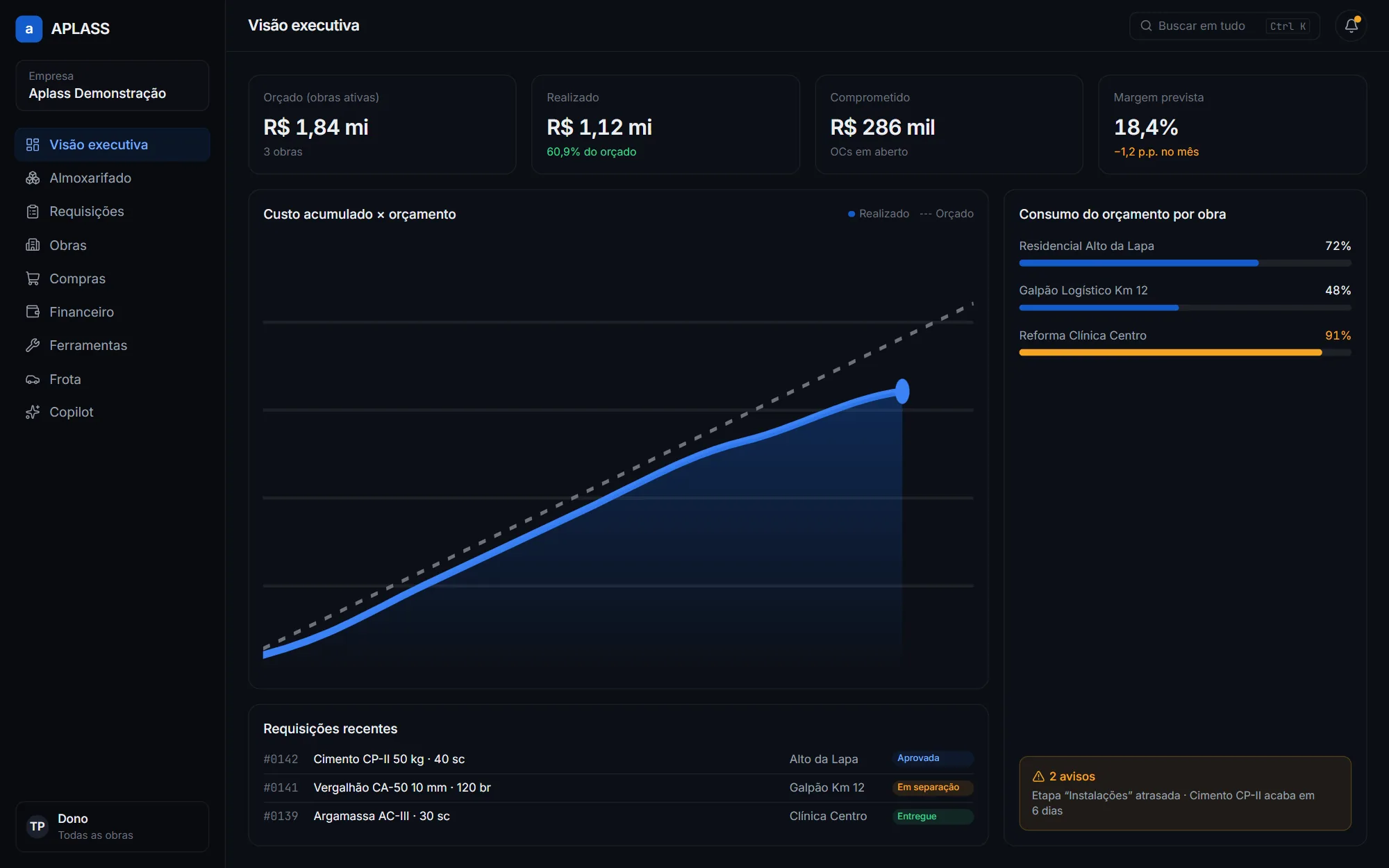Open the Realizado R$ 1,12 mi card
The width and height of the screenshot is (1389, 868).
coord(665,124)
